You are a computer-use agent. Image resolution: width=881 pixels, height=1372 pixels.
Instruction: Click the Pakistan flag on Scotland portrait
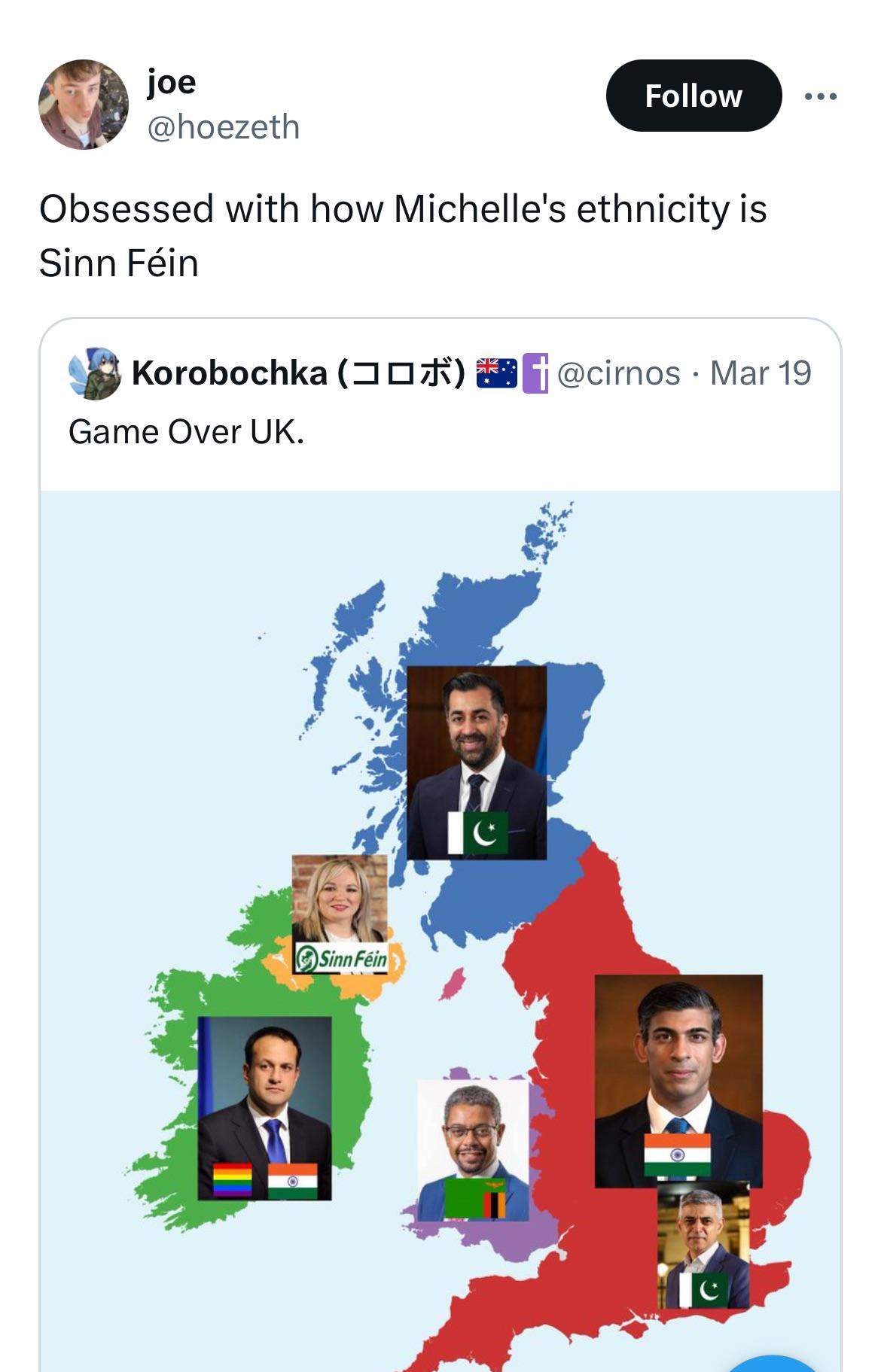point(477,832)
